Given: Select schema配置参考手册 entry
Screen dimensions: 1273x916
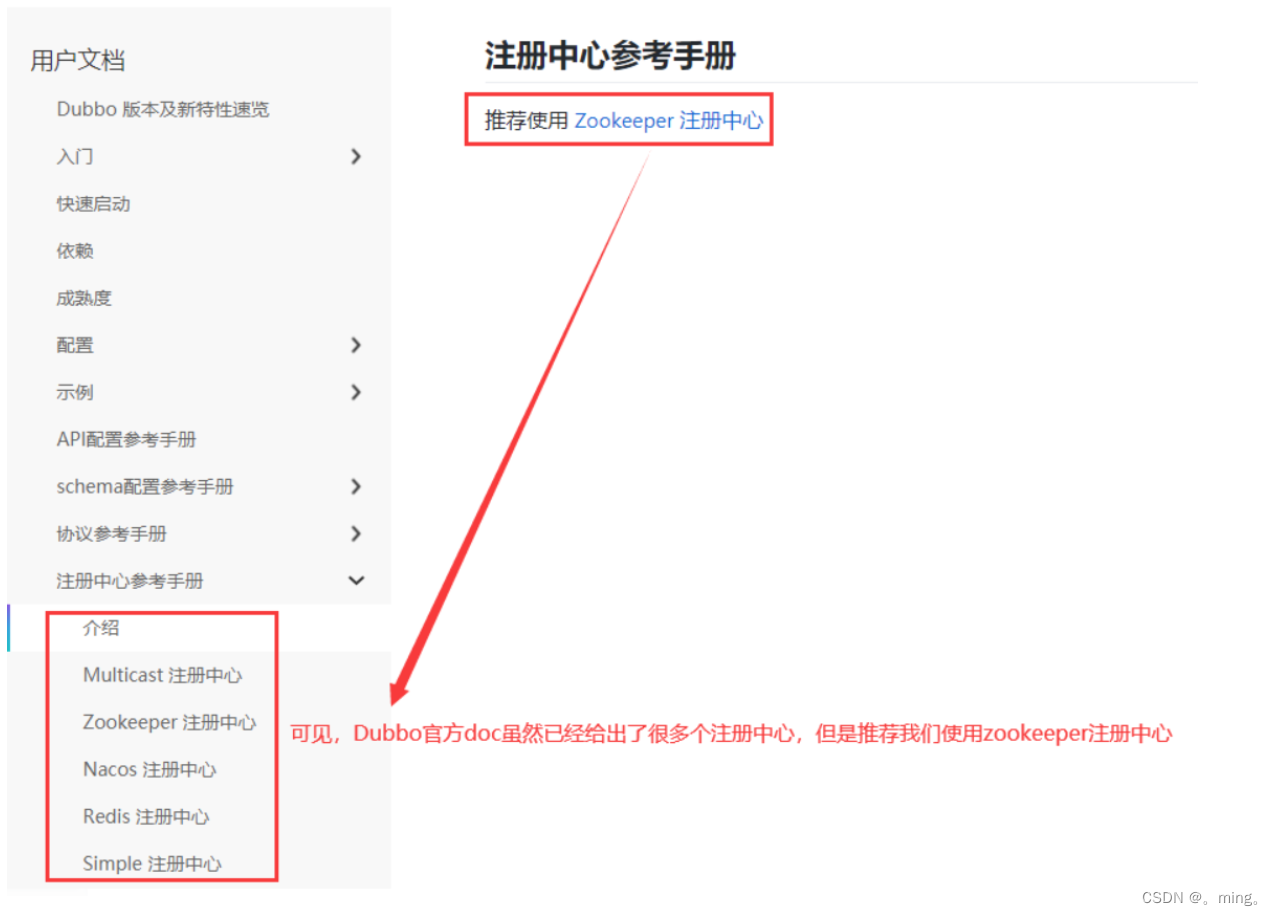Looking at the screenshot, I should tap(145, 487).
